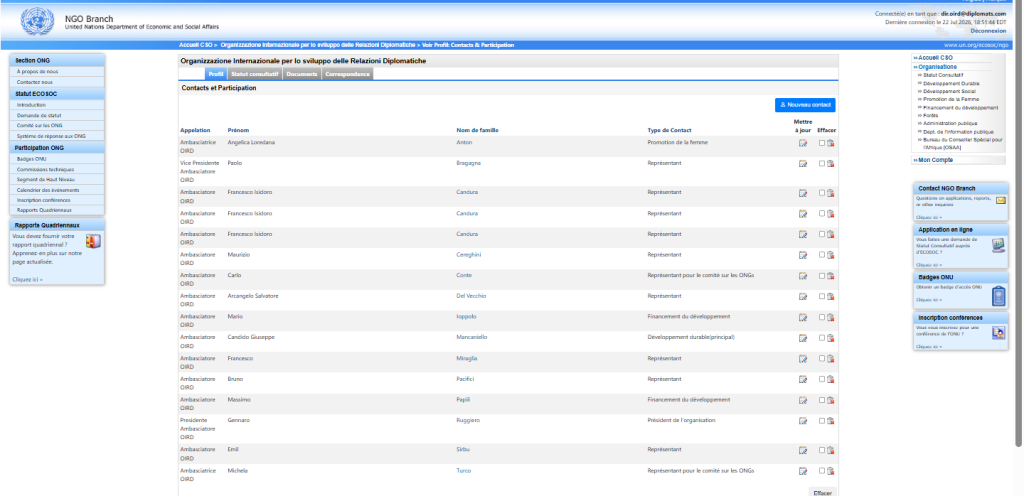Open 'Développement Durable' in the right menu
This screenshot has height=496, width=1024.
951,84
